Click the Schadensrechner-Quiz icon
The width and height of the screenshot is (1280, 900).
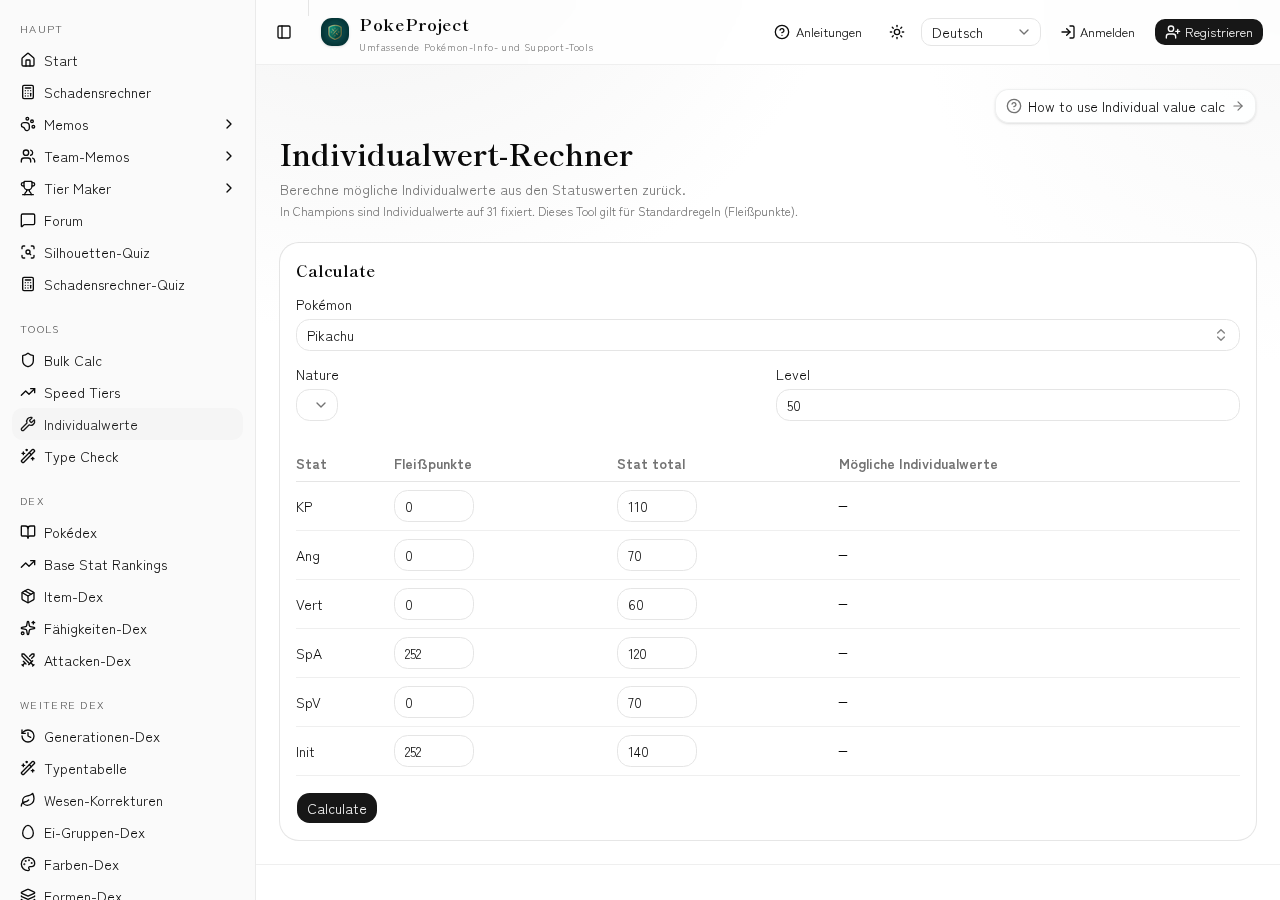(x=28, y=285)
